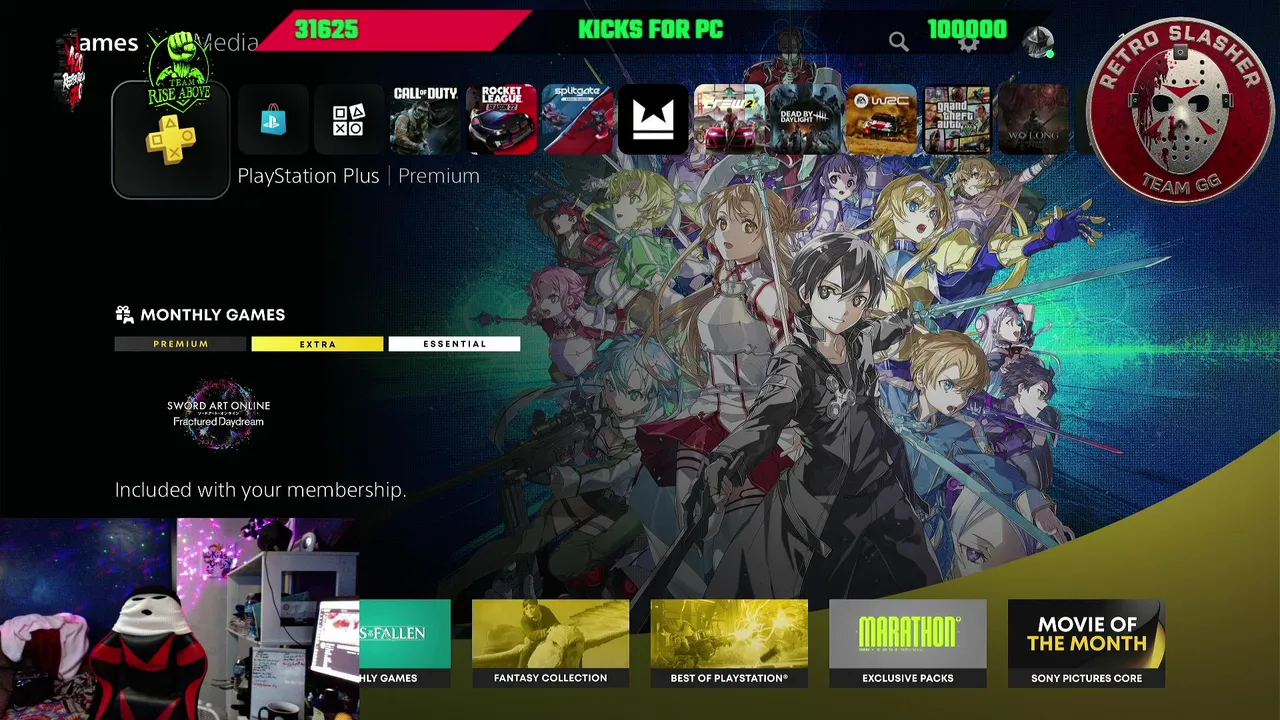Click the KICKS FOR PC overlay text
Image resolution: width=1280 pixels, height=720 pixels.
(x=650, y=29)
